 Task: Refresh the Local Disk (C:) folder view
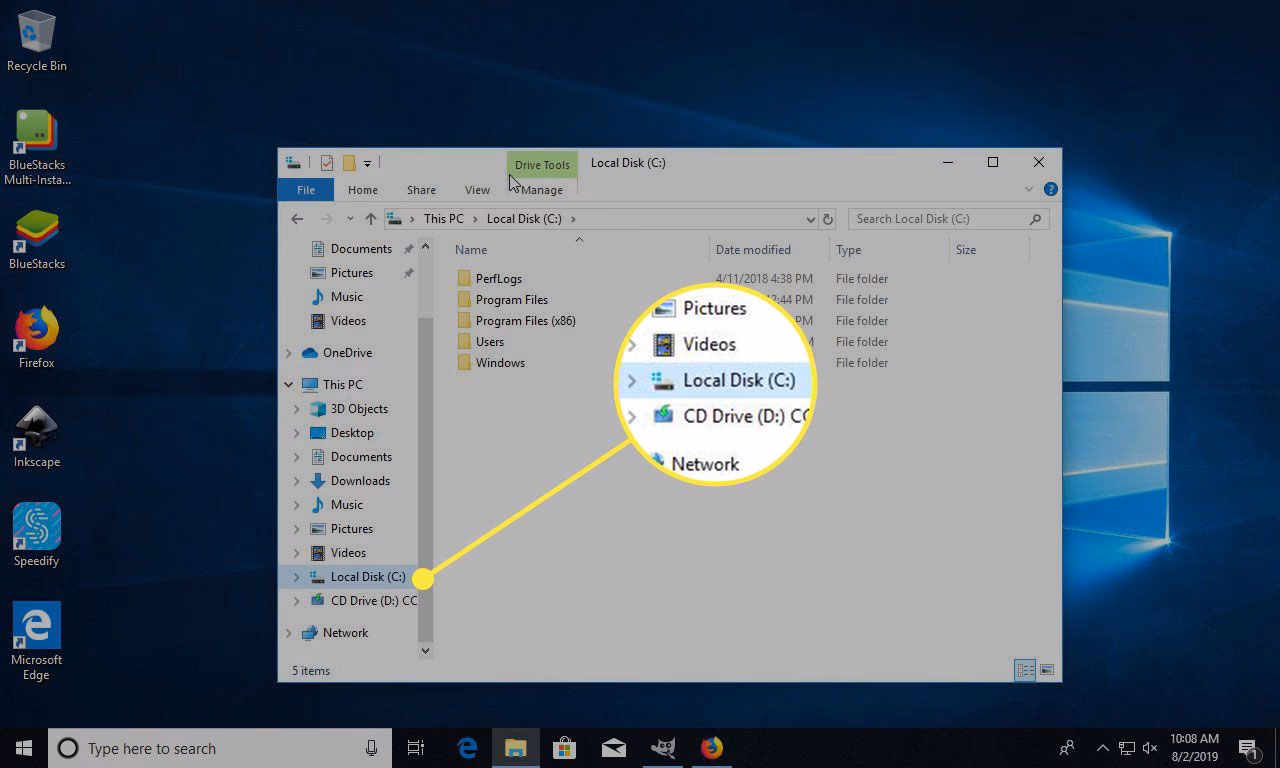tap(827, 219)
